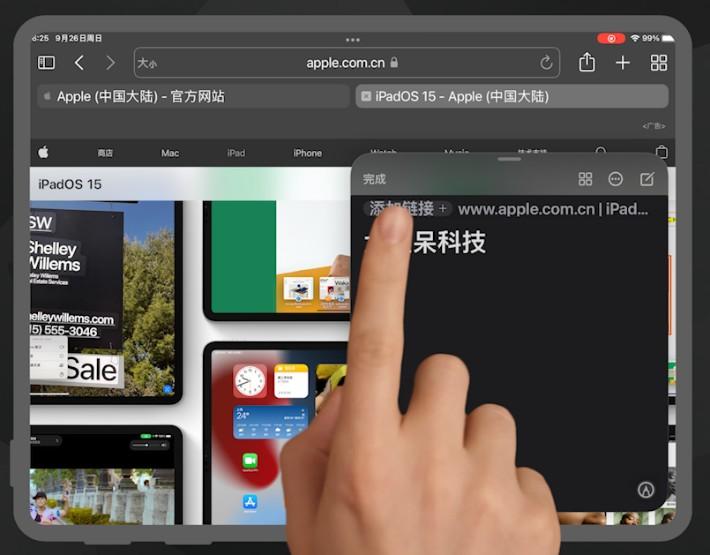Image resolution: width=710 pixels, height=555 pixels.
Task: Tap 完成 to finish the Quick Note
Action: [374, 179]
